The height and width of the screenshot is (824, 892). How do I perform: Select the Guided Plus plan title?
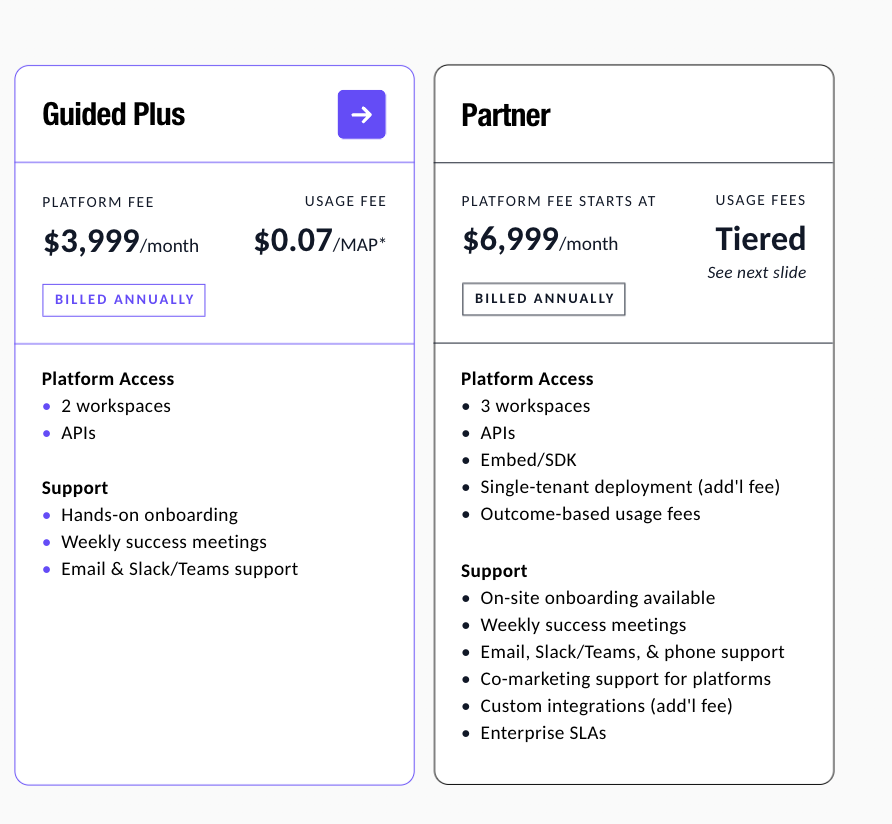113,114
